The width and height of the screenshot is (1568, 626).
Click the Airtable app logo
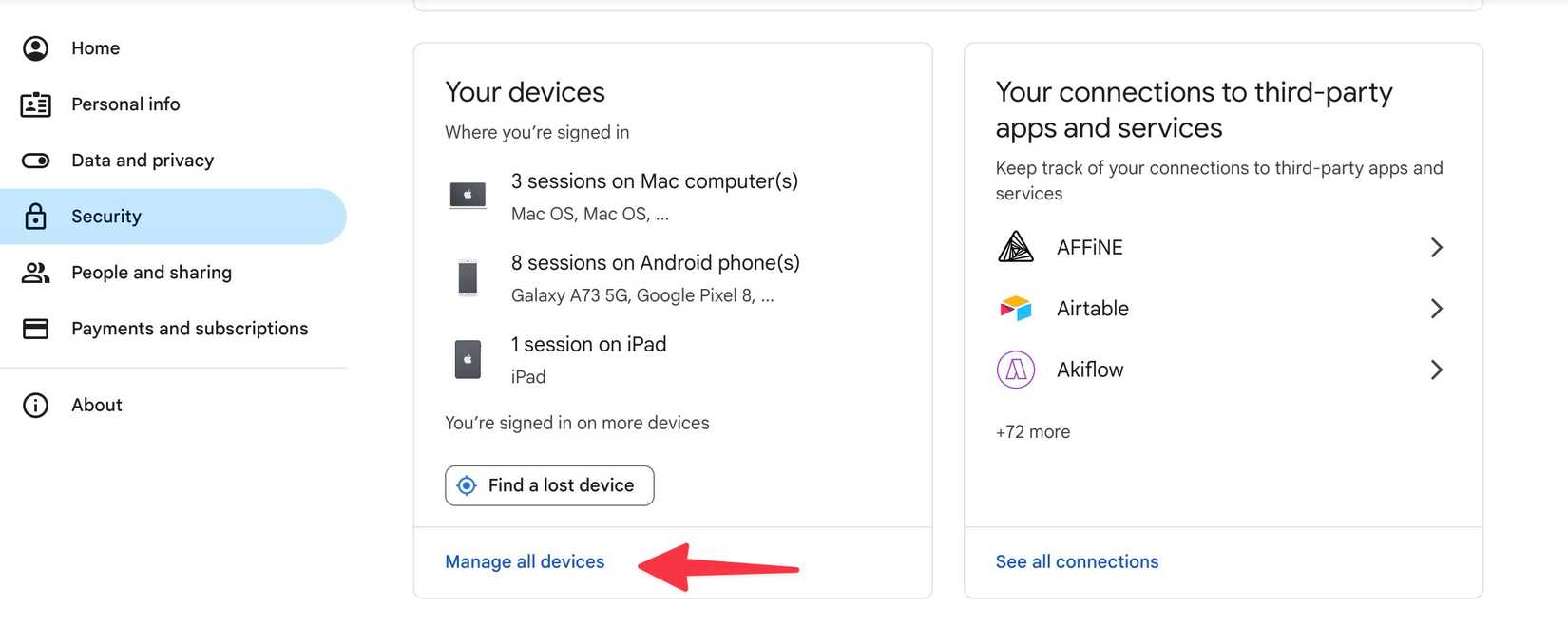pyautogui.click(x=1015, y=308)
